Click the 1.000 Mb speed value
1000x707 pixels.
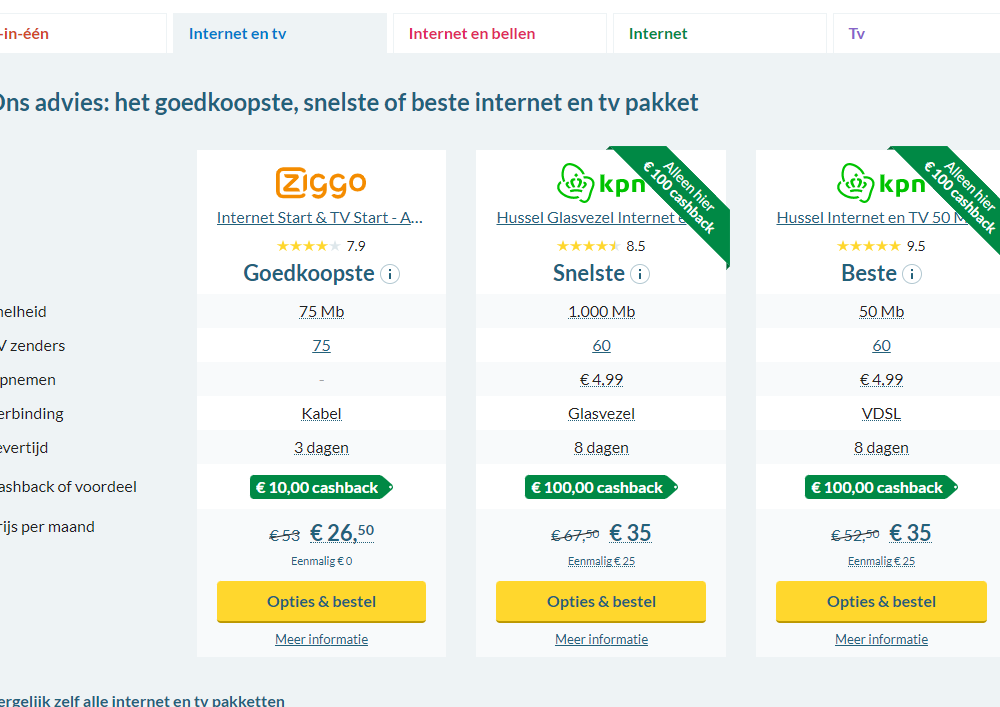coord(601,312)
